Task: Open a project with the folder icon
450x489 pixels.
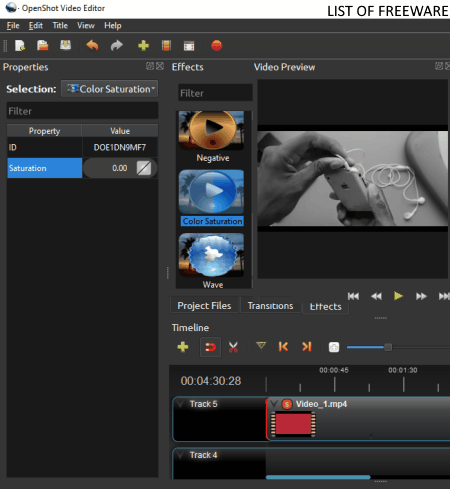Action: tap(43, 45)
